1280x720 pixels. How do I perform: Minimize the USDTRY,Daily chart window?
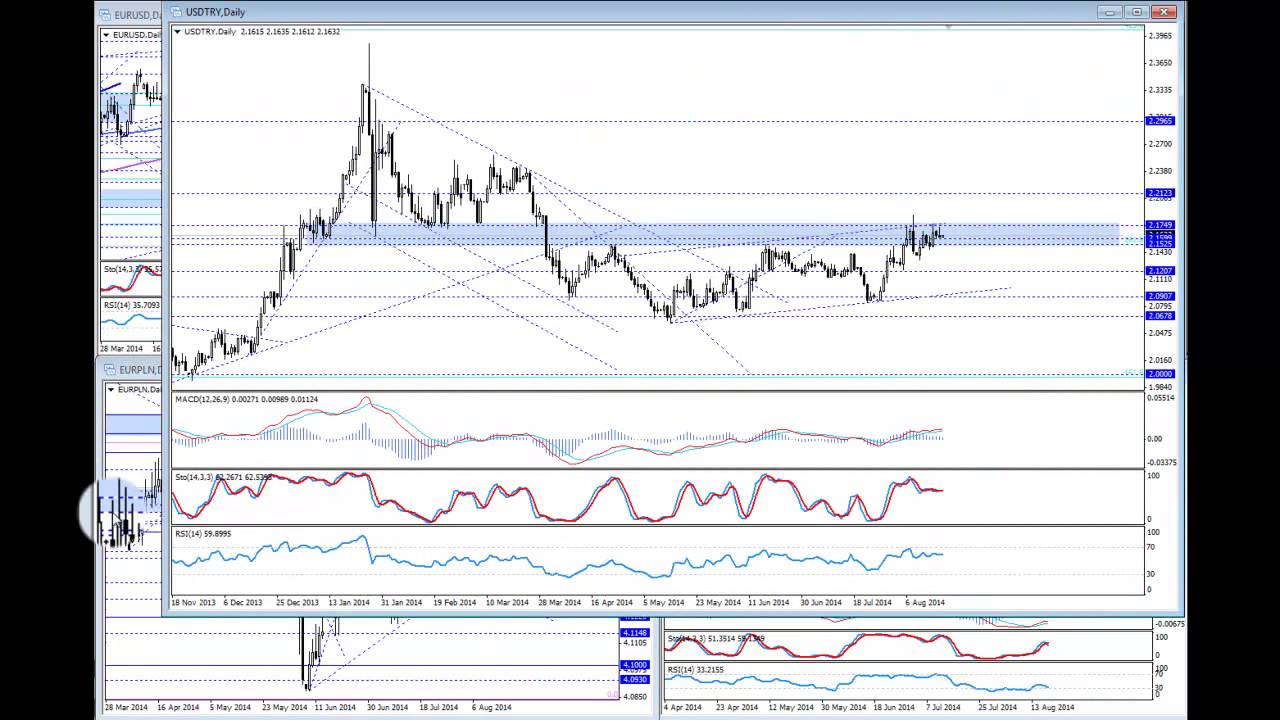click(1110, 12)
